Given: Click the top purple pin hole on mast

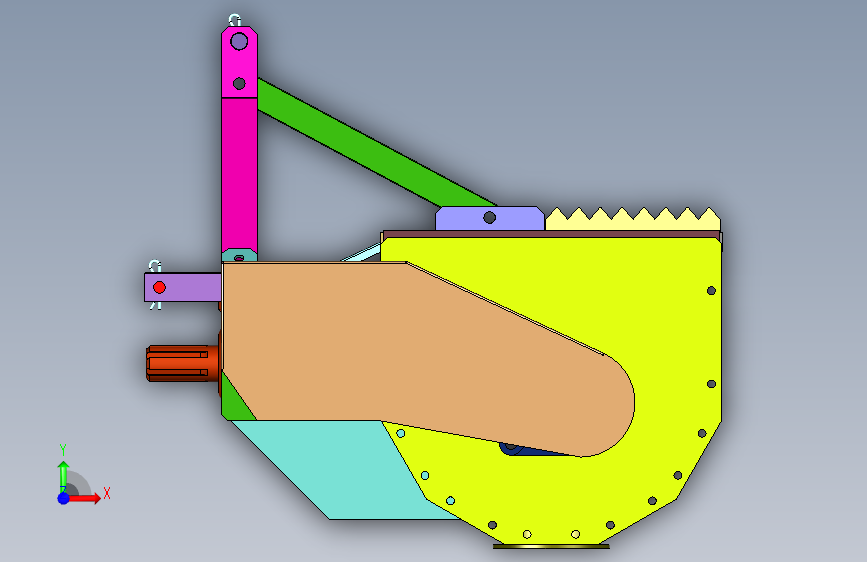Looking at the screenshot, I should [x=239, y=41].
